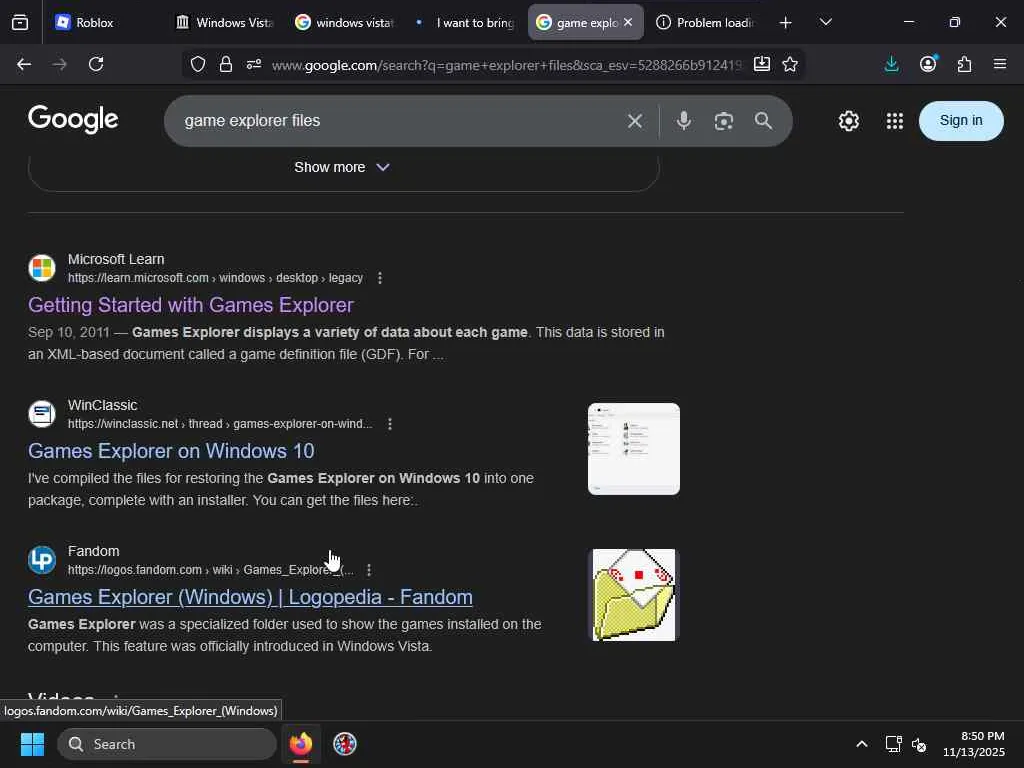Viewport: 1024px width, 768px height.
Task: Close the game explorer tab
Action: click(628, 22)
